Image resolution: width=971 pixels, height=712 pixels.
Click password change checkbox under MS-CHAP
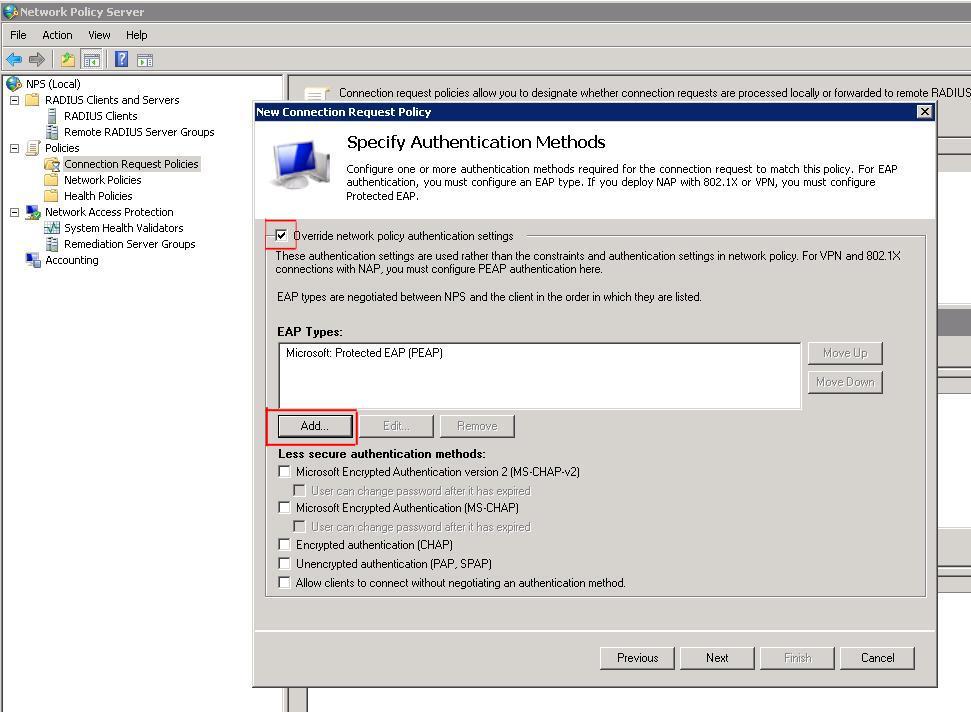tap(299, 527)
